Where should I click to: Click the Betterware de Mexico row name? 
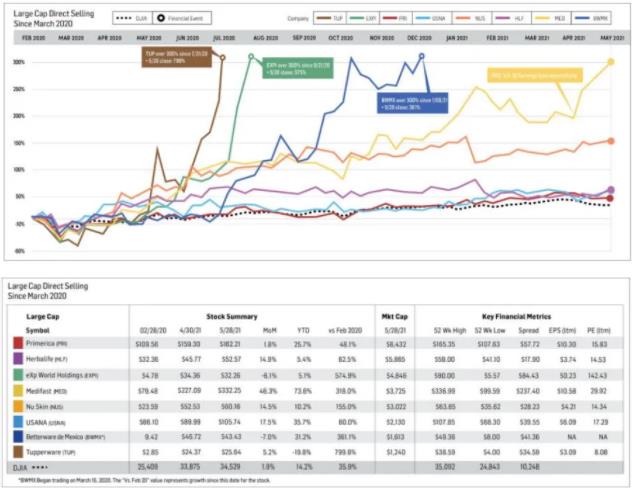pyautogui.click(x=65, y=437)
